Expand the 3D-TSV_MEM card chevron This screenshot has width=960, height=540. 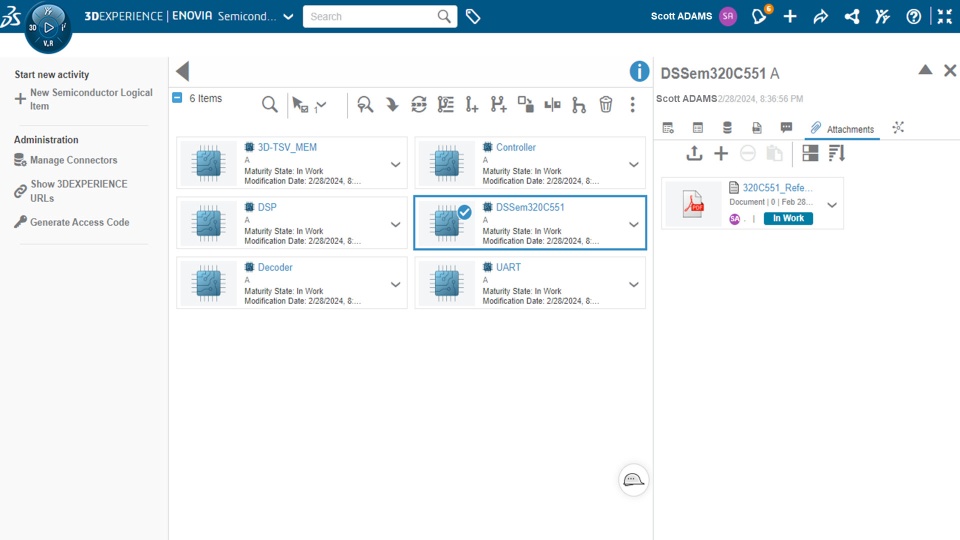coord(396,164)
